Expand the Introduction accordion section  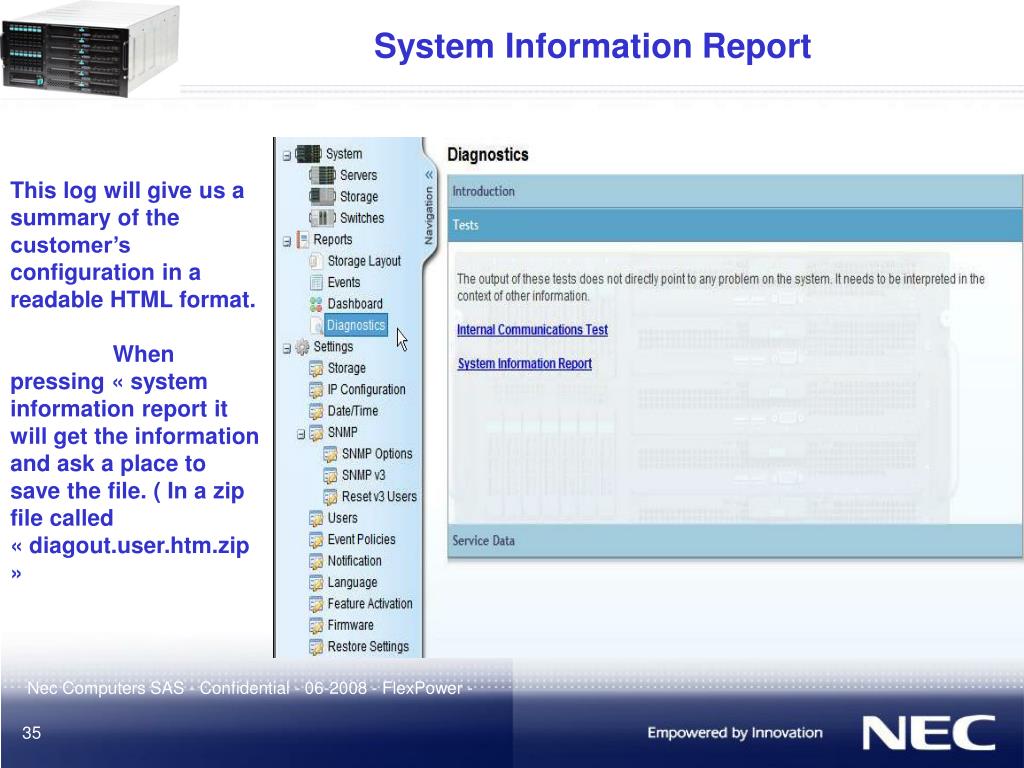point(735,191)
